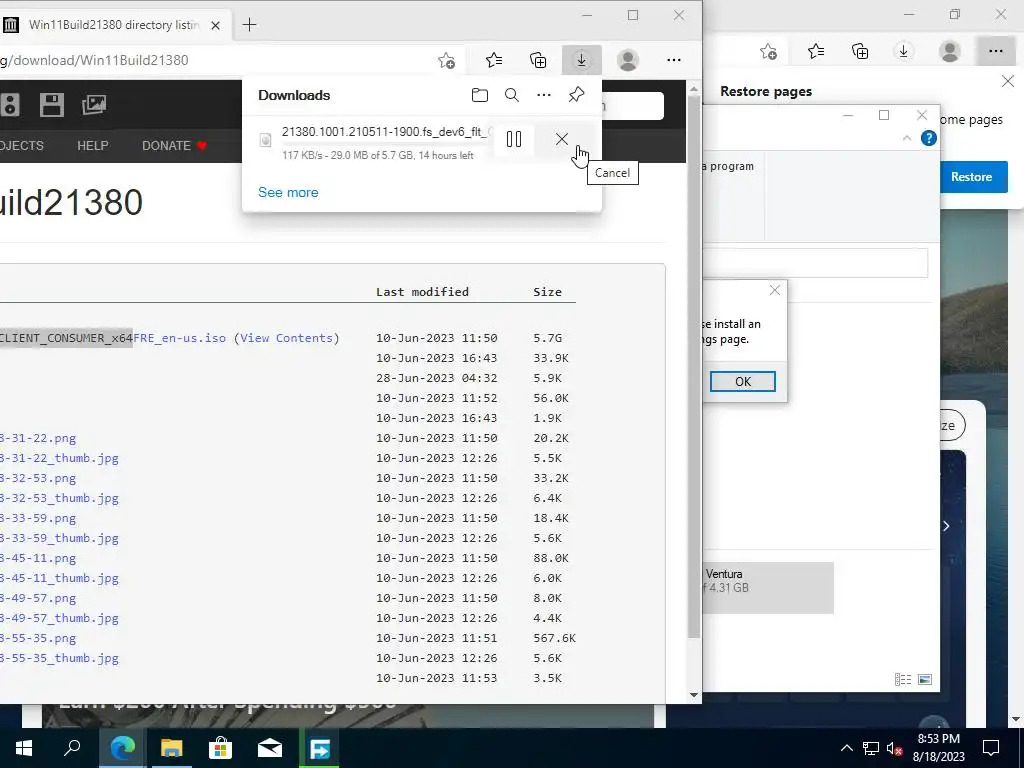
Task: Click the FRE_en-us.iso file link
Action: coord(180,338)
